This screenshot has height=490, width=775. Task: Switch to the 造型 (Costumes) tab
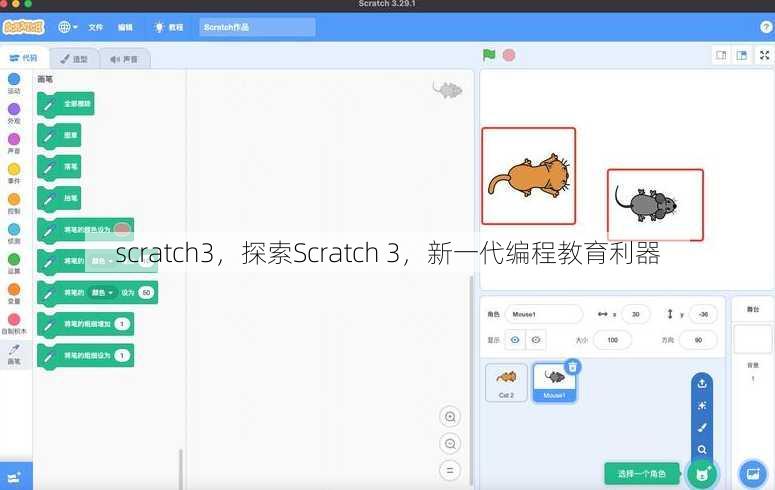(x=74, y=59)
